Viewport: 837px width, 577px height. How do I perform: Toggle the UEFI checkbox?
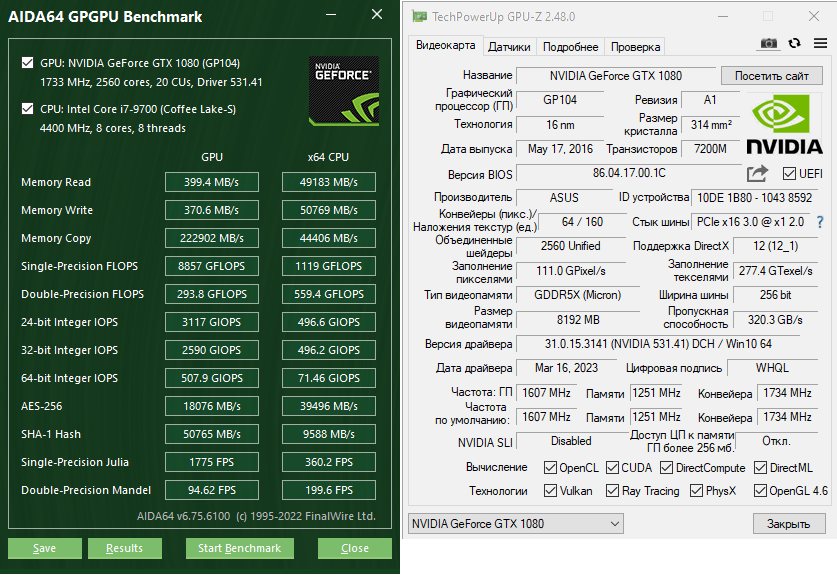pos(789,173)
